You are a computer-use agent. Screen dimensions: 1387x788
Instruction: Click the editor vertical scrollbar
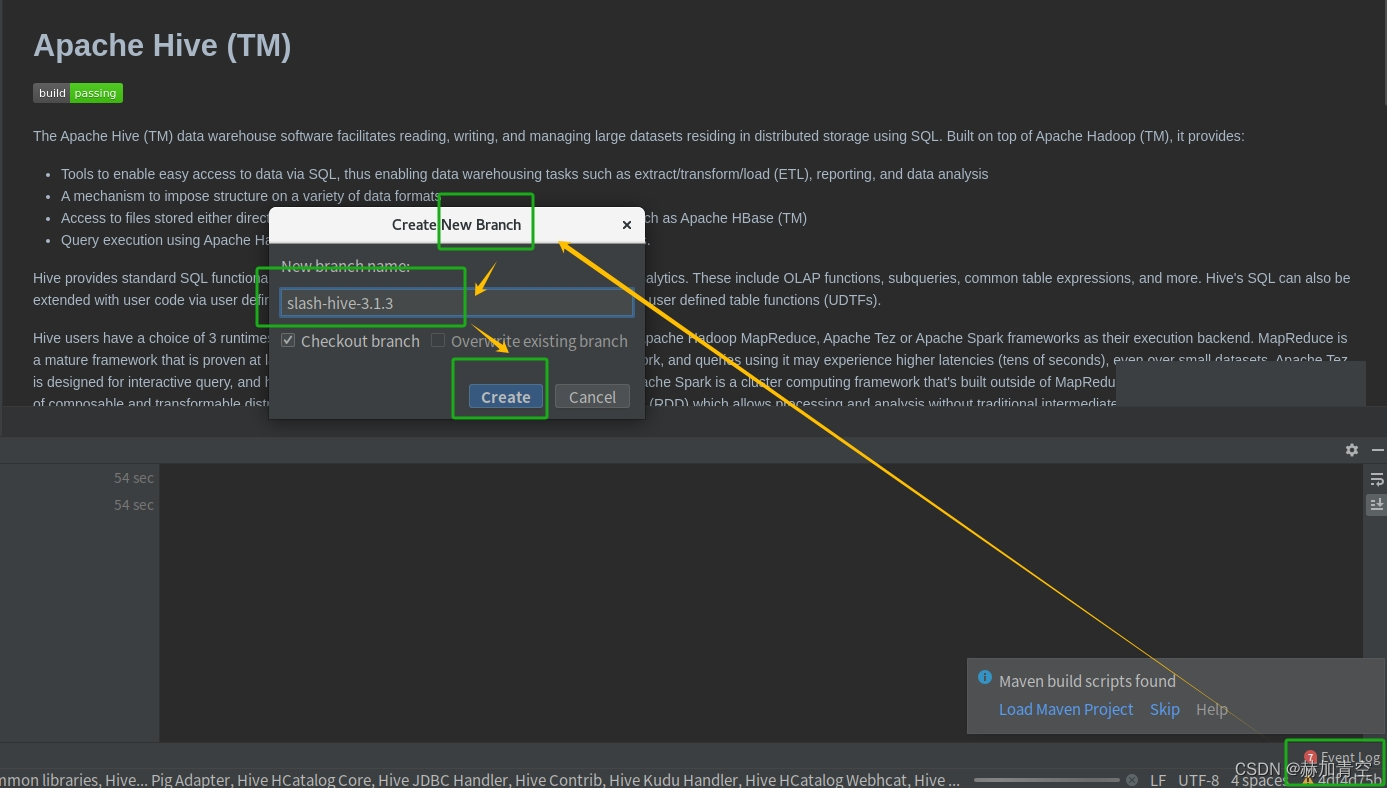tap(1384, 52)
